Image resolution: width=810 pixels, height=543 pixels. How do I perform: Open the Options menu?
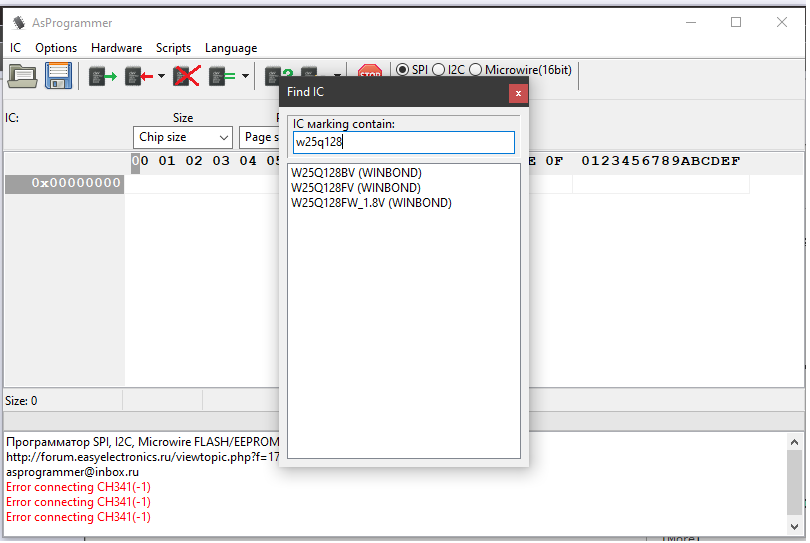[56, 48]
